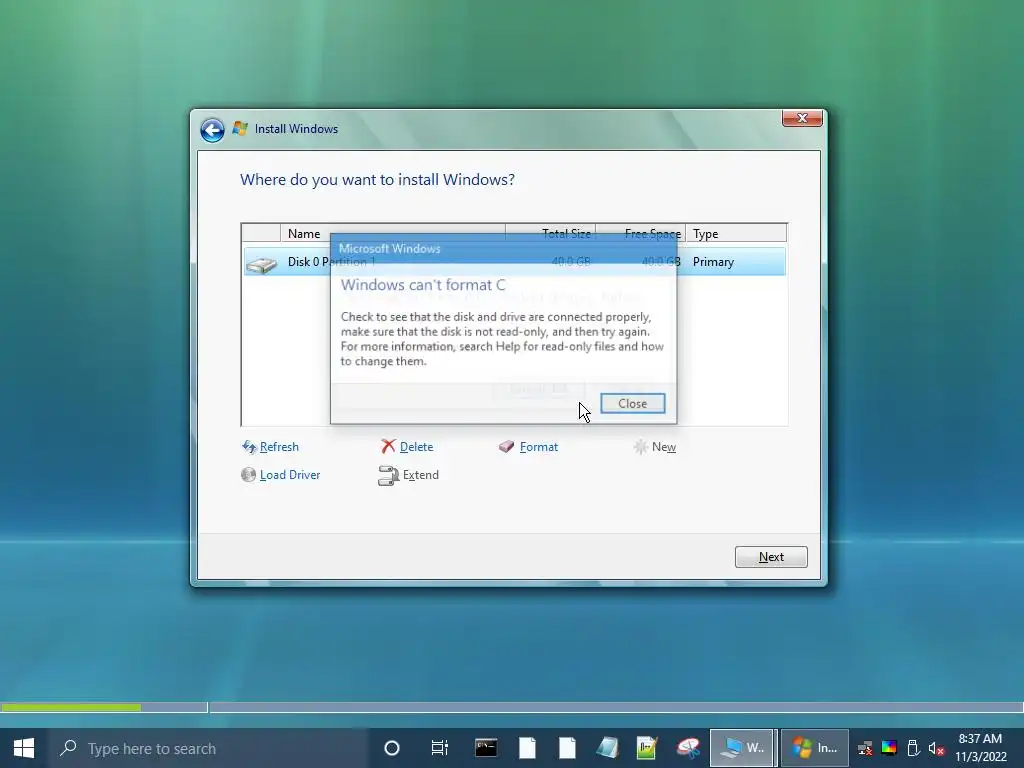Format the selected partition
This screenshot has height=768, width=1024.
tap(528, 447)
